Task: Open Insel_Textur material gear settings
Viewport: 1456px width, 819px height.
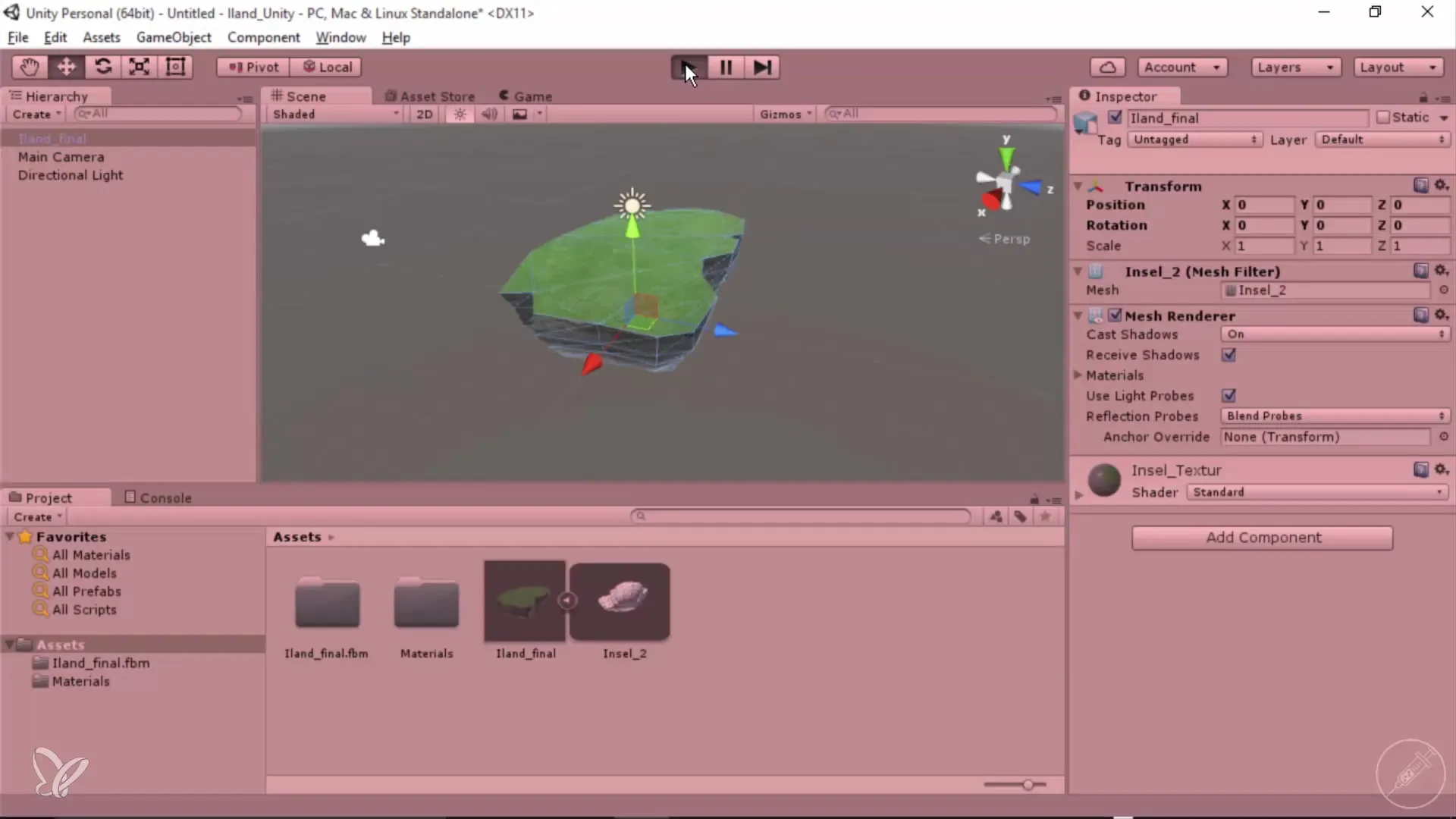Action: (x=1442, y=469)
